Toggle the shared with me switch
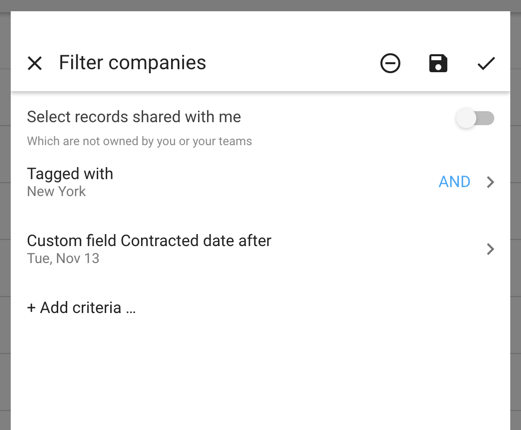This screenshot has width=521, height=430. click(475, 118)
